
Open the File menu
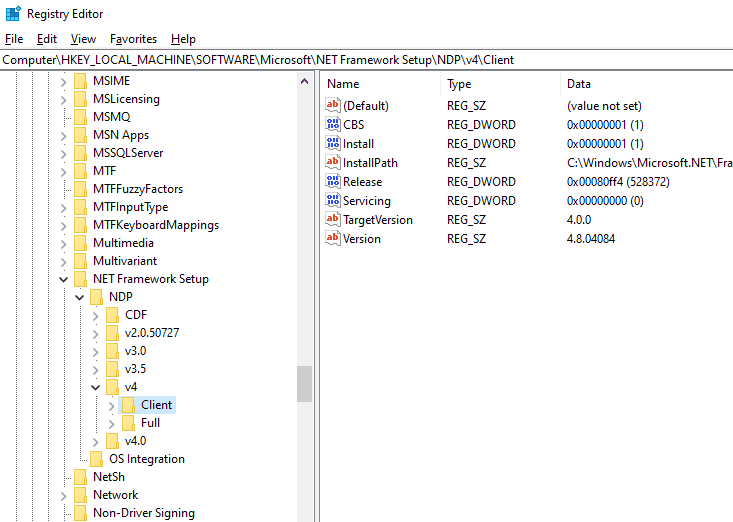pos(14,39)
